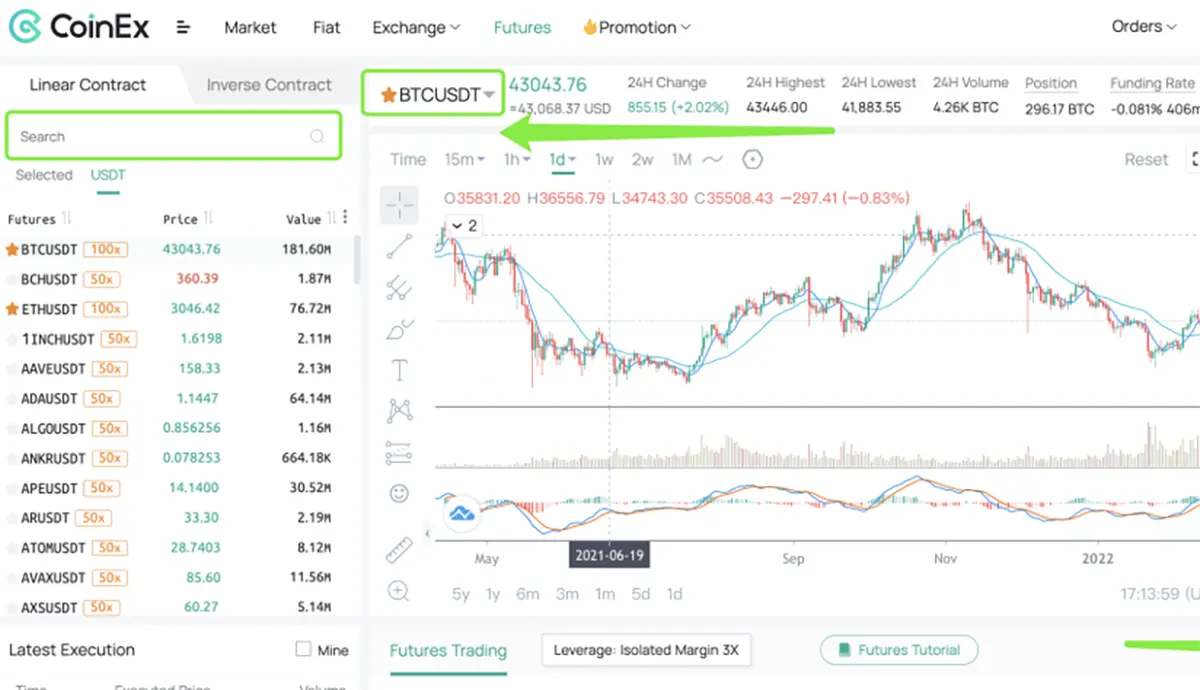
Task: Select the brush drawing tool
Action: (x=399, y=329)
